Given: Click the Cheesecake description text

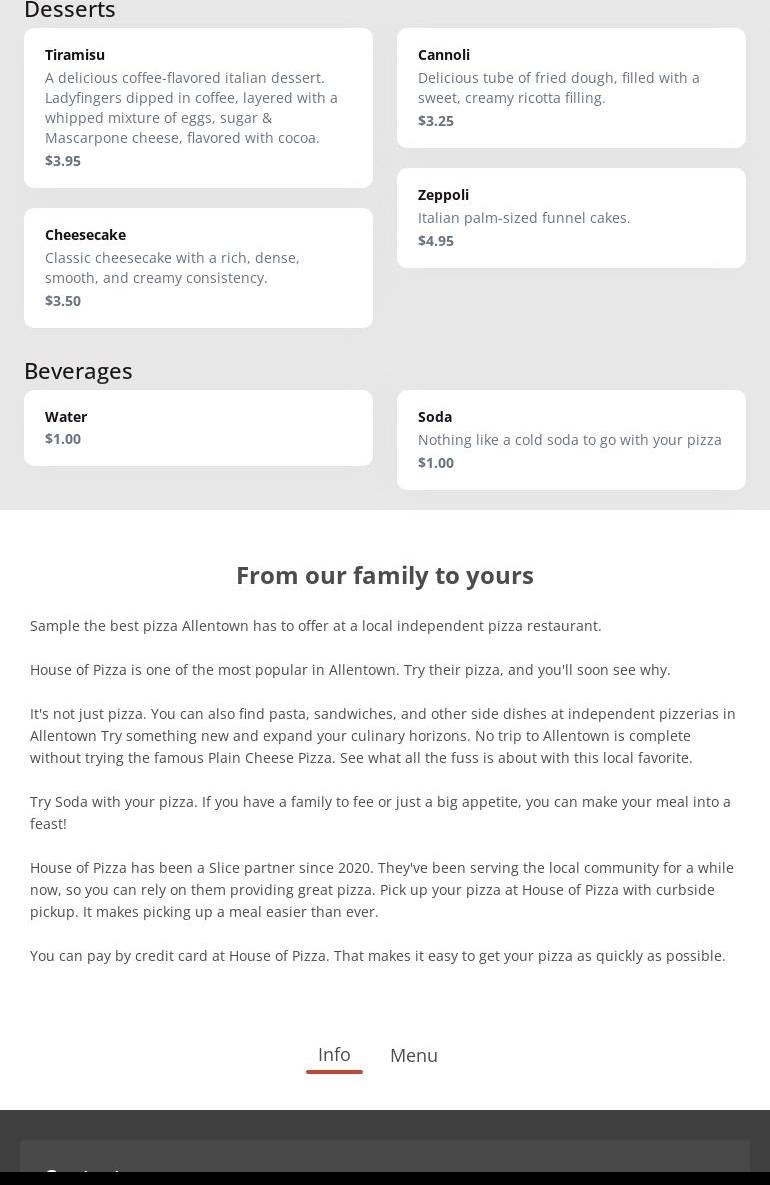Looking at the screenshot, I should pos(172,268).
